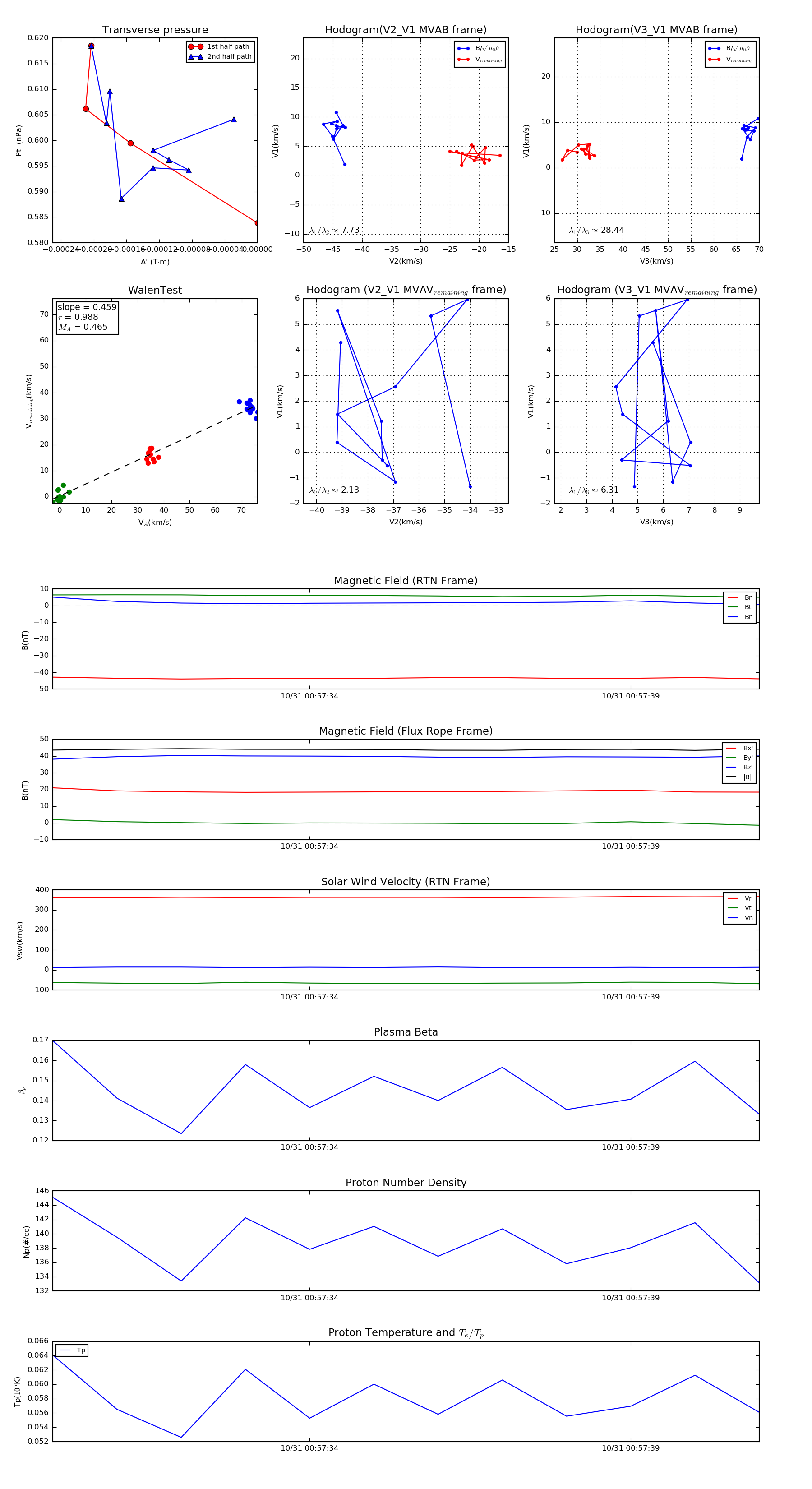812x1489 pixels.
Task: Click the 'Np(#/cc)' axis label
Action: point(26,1241)
